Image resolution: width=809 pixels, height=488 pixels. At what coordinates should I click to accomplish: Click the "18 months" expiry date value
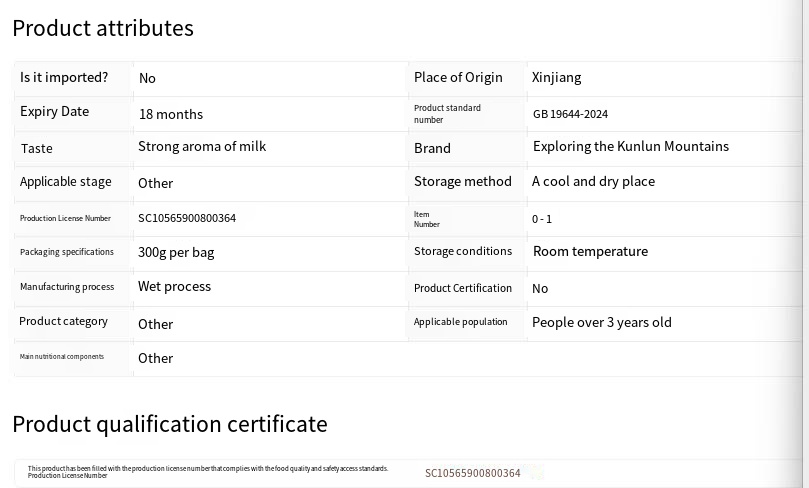click(x=170, y=114)
